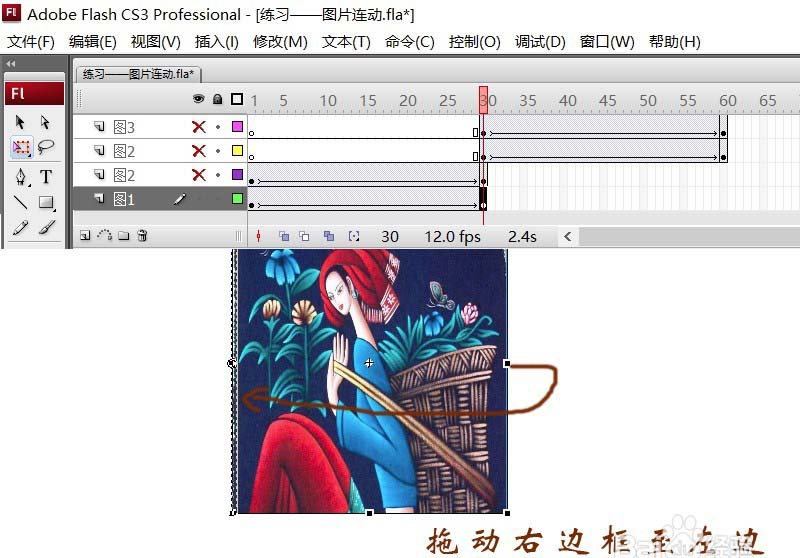Click the bottom-center transform handle of the image
The width and height of the screenshot is (800, 558).
[369, 512]
